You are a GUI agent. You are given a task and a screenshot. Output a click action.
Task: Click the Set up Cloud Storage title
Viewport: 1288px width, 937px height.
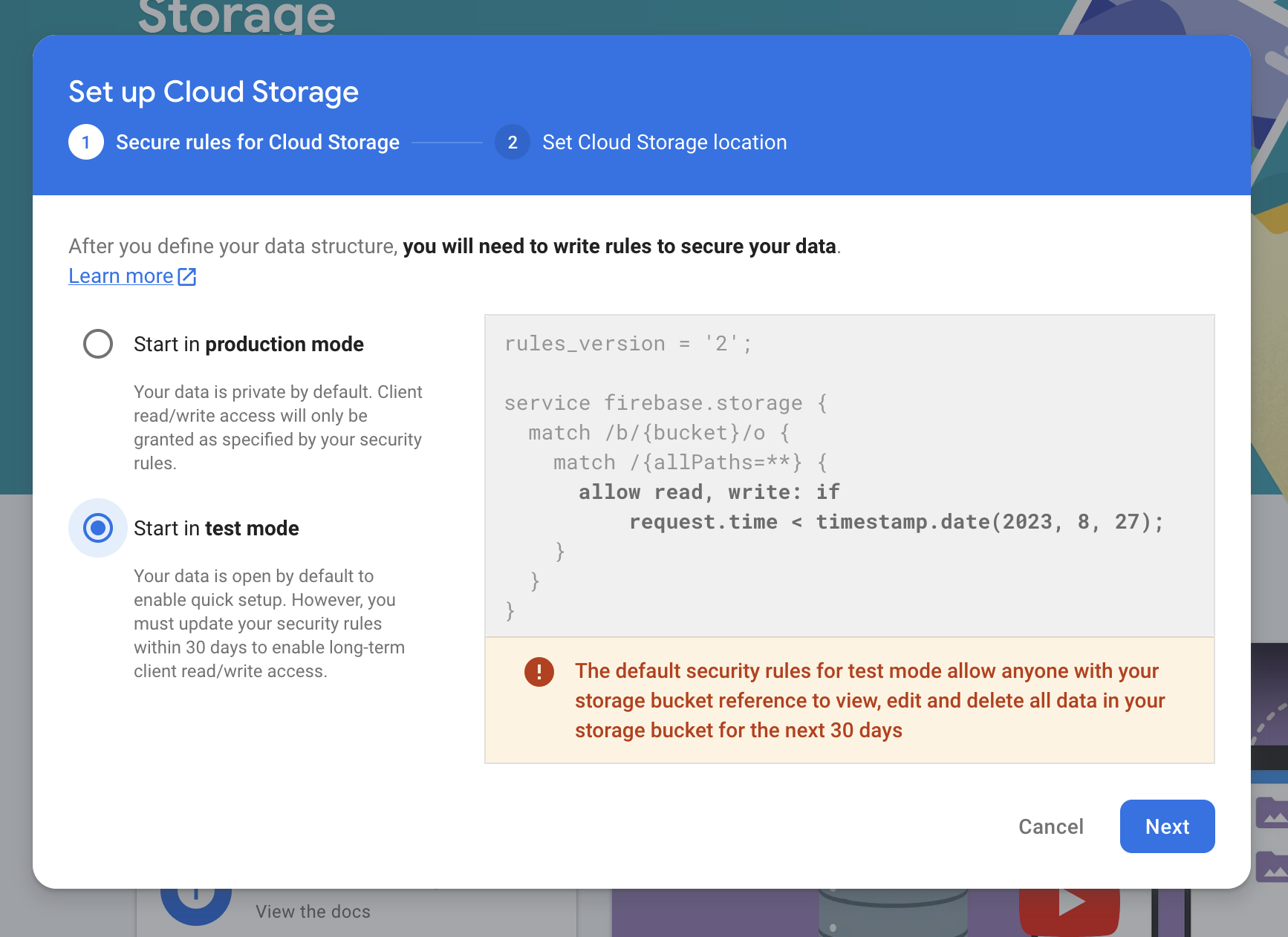214,92
